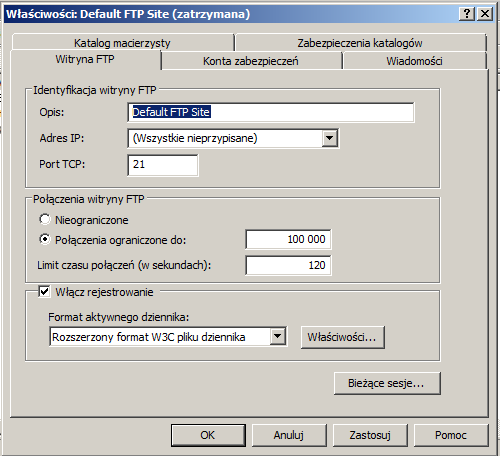Screen dimensions: 500x456
Task: Open the Adres IP combo box
Action: pos(233,138)
